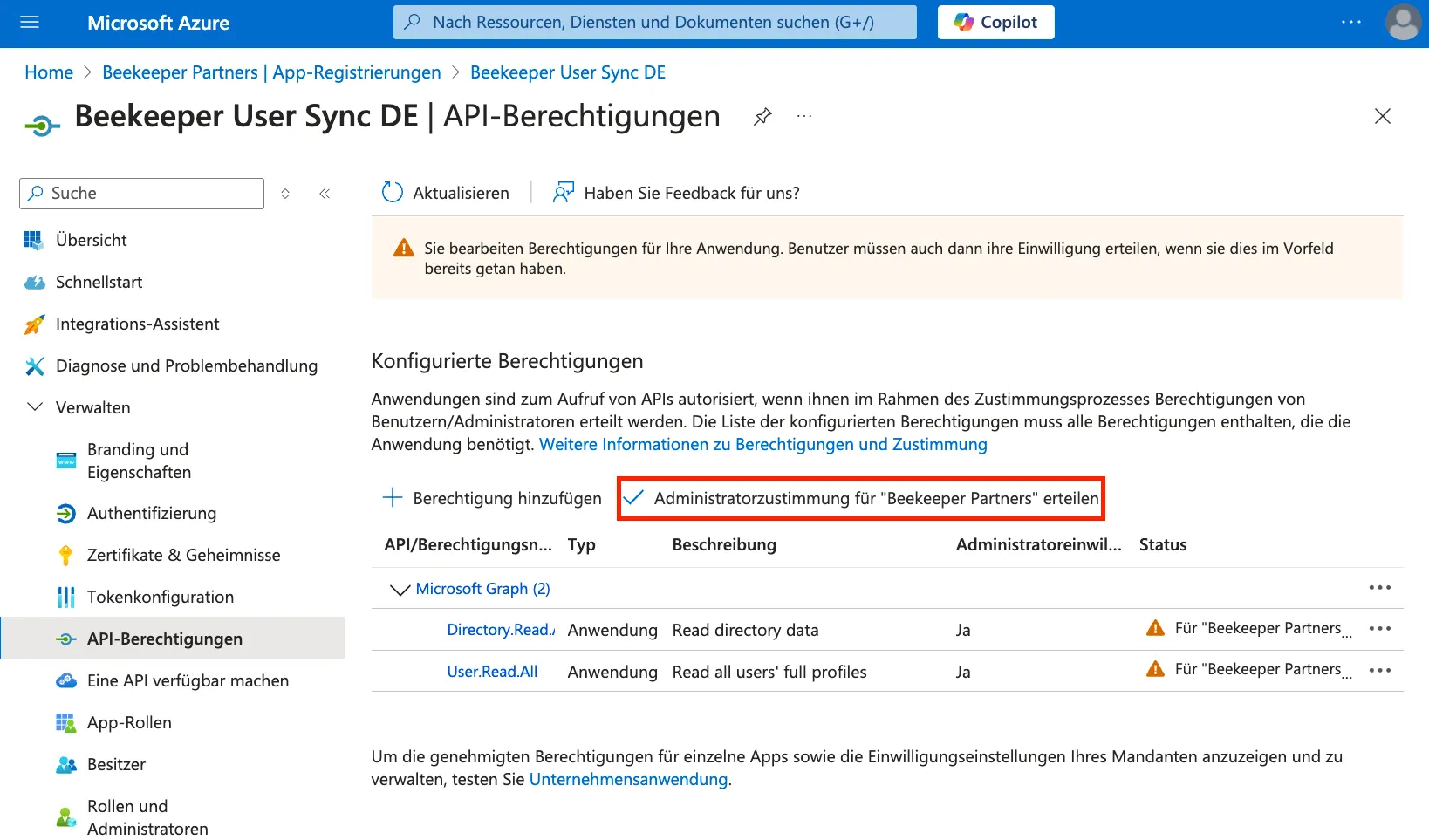
Task: Click the Eine API verfügbar machen icon
Action: click(x=65, y=680)
